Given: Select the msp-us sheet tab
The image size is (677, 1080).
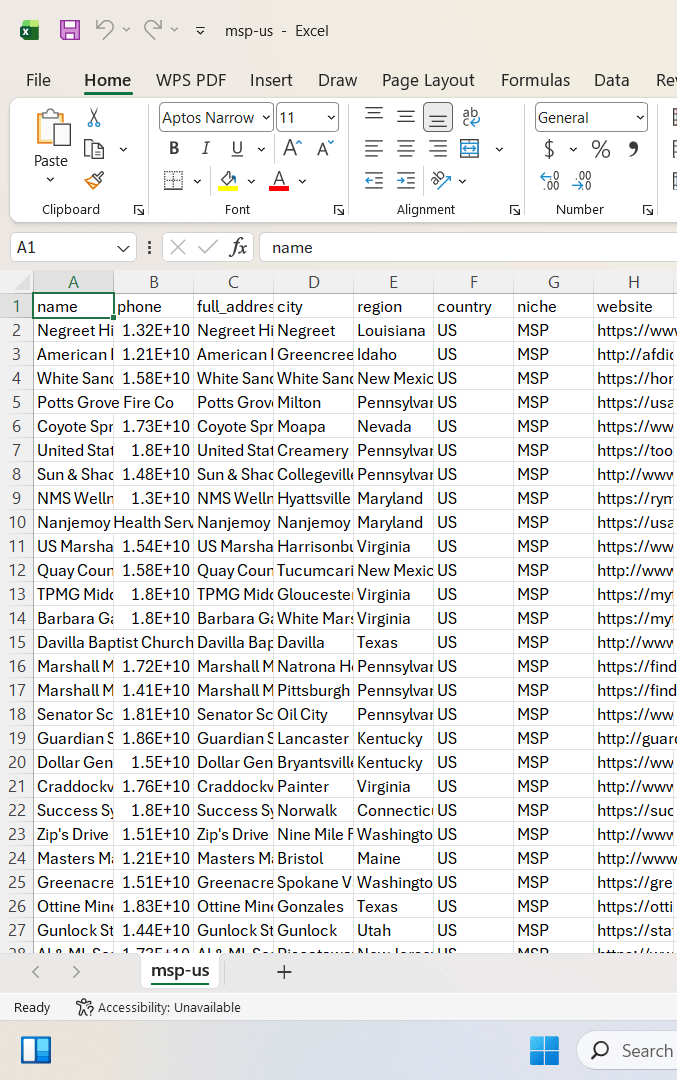Looking at the screenshot, I should tap(180, 971).
